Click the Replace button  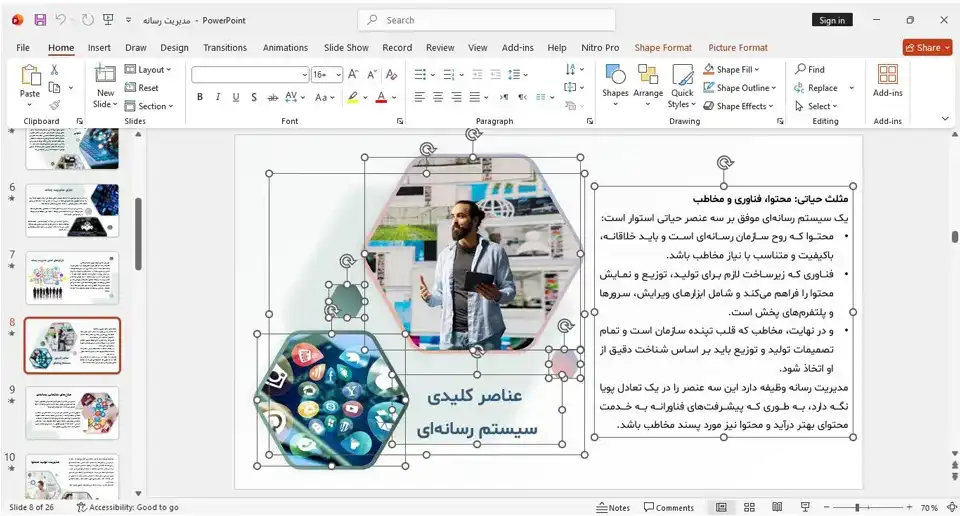(x=816, y=88)
